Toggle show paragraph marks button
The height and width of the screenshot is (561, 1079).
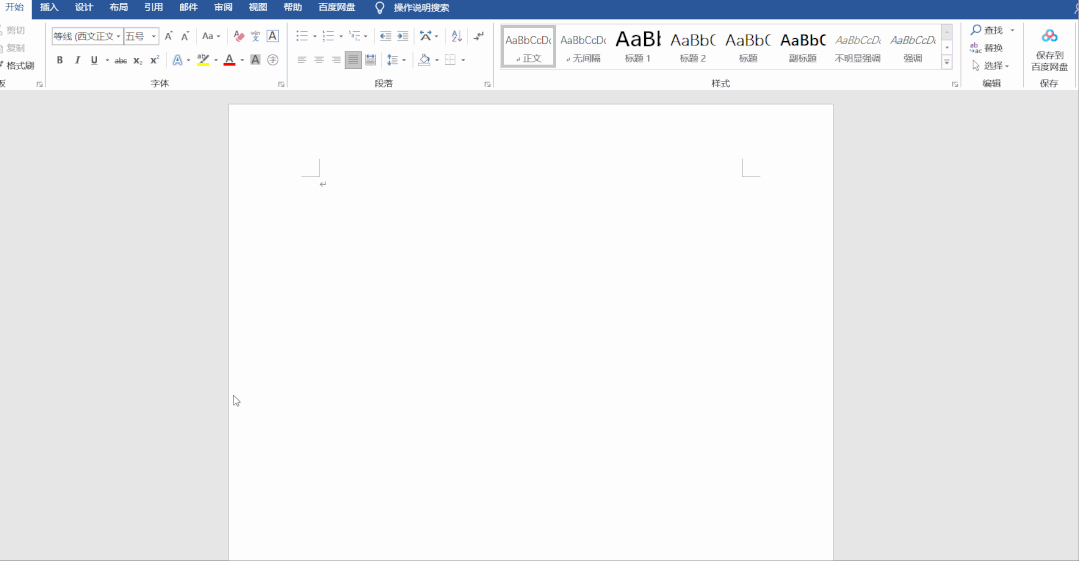pos(478,36)
